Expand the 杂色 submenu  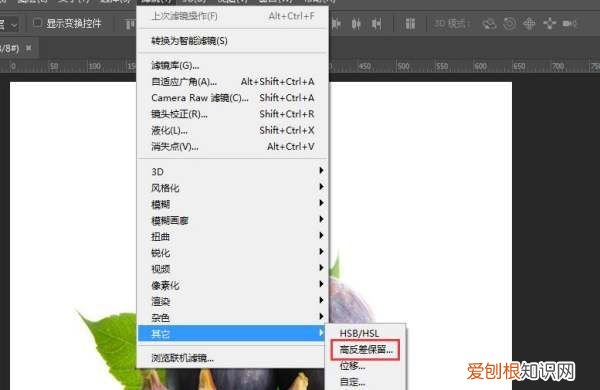[x=232, y=318]
